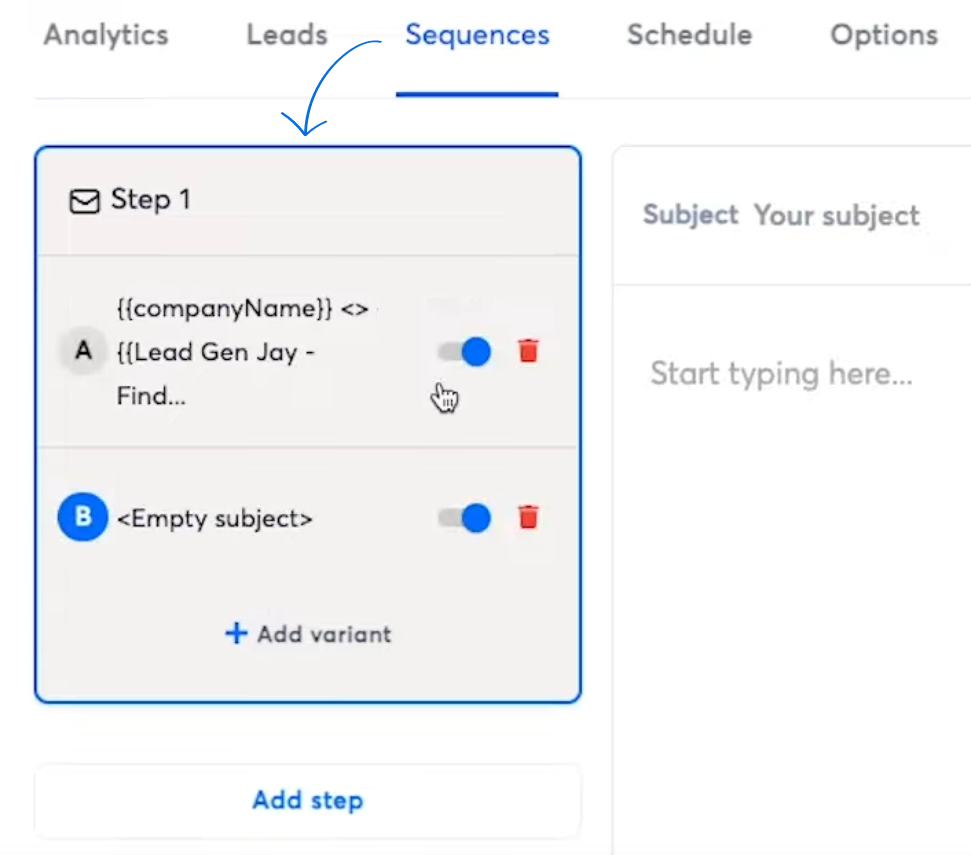The width and height of the screenshot is (971, 855).
Task: Disable the toggle for variant A
Action: tap(465, 352)
